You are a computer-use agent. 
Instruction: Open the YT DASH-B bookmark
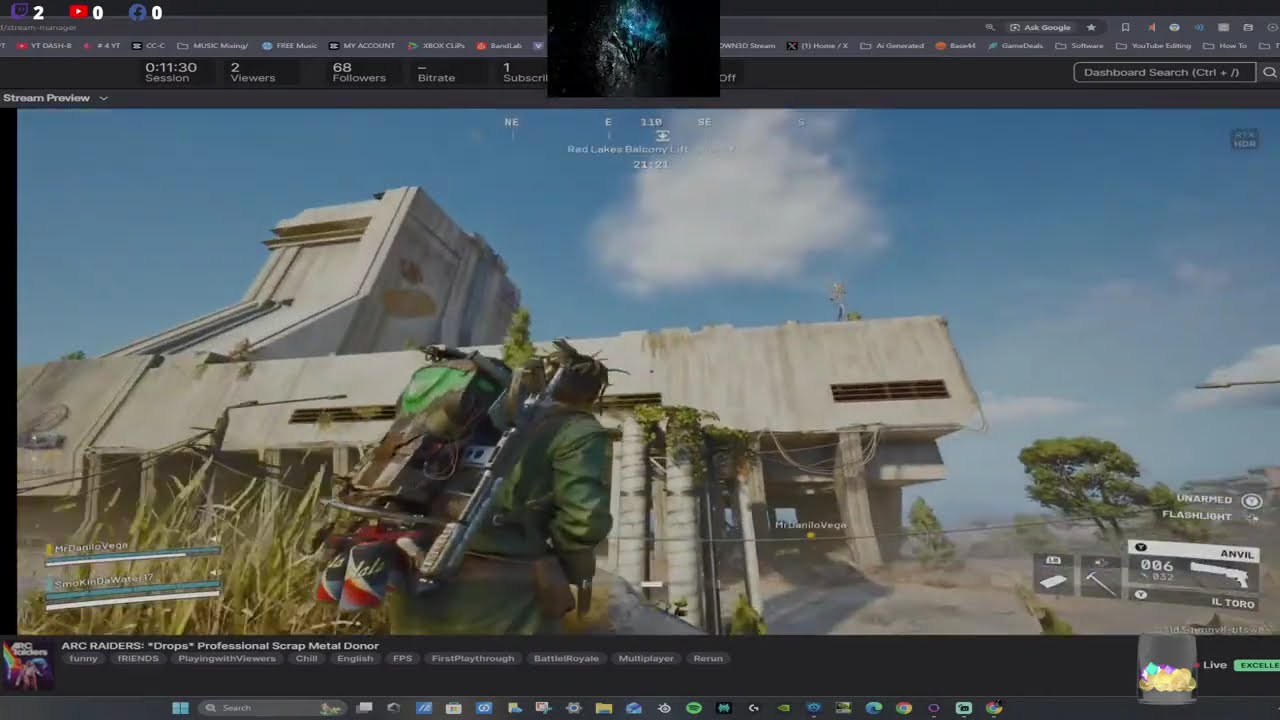pos(44,46)
